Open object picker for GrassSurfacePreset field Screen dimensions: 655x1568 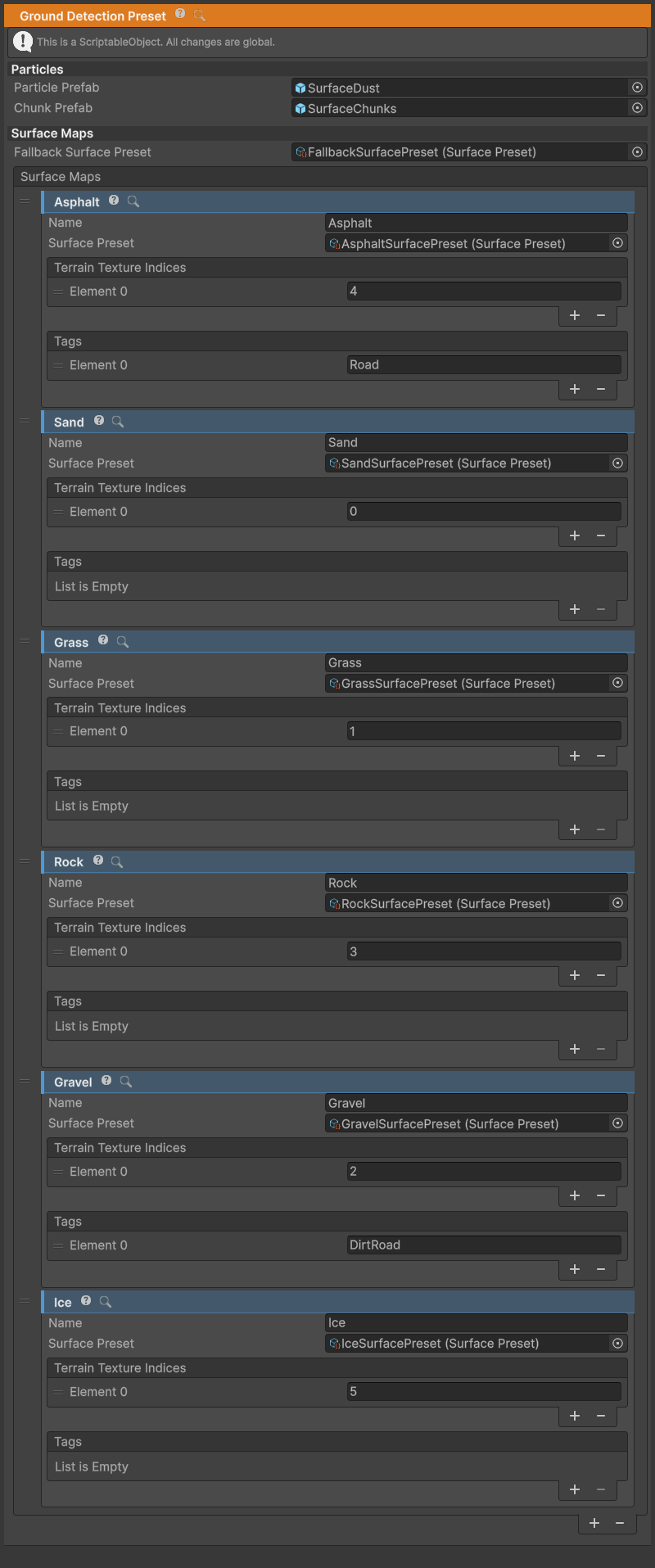point(618,683)
